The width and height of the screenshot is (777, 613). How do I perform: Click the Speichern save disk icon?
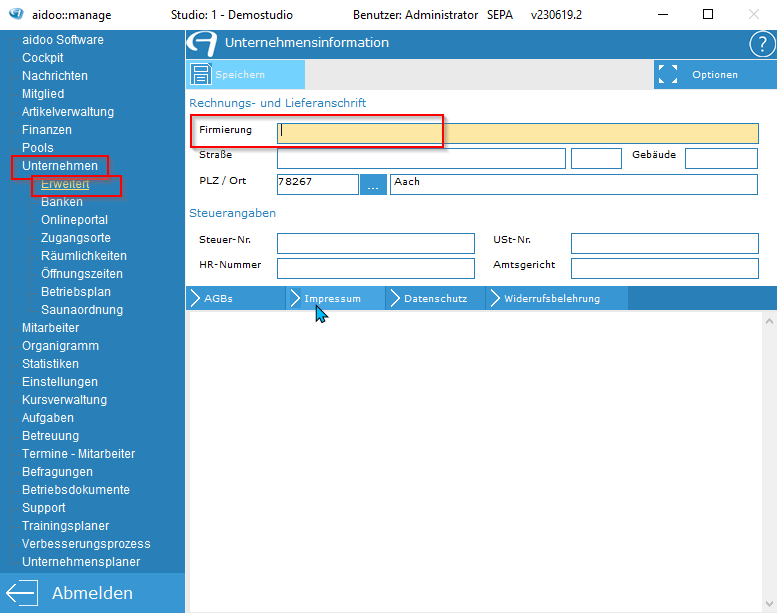(201, 75)
